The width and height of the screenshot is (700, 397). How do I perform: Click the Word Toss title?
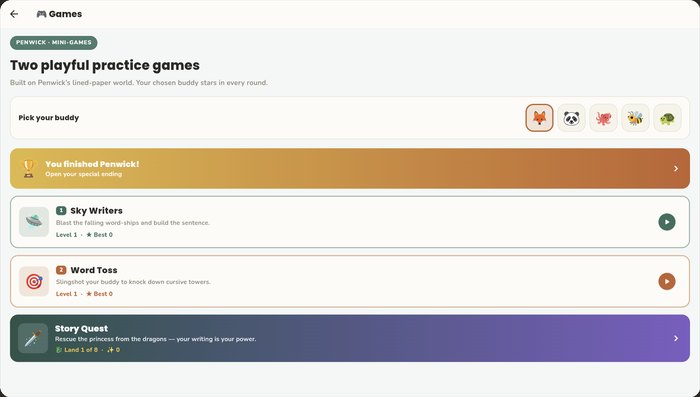[94, 270]
